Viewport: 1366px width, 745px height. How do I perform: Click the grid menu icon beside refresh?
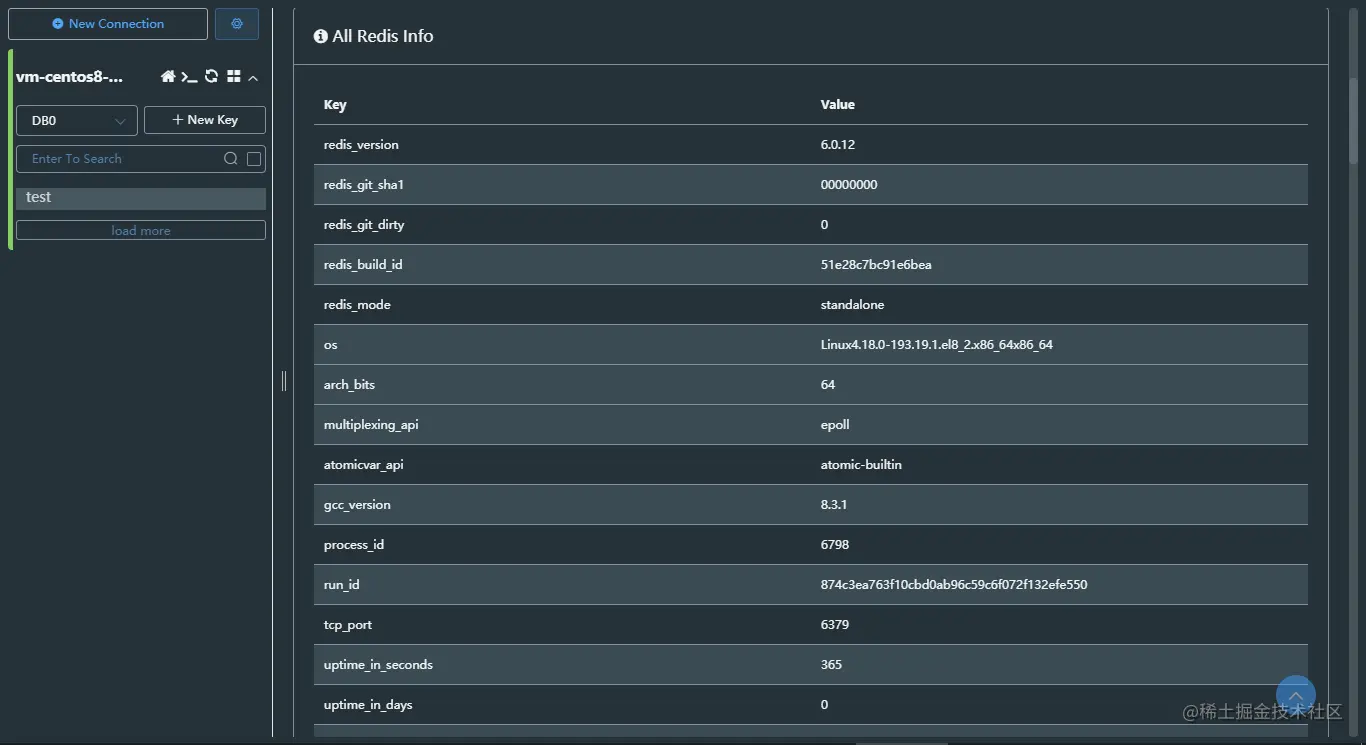(233, 77)
